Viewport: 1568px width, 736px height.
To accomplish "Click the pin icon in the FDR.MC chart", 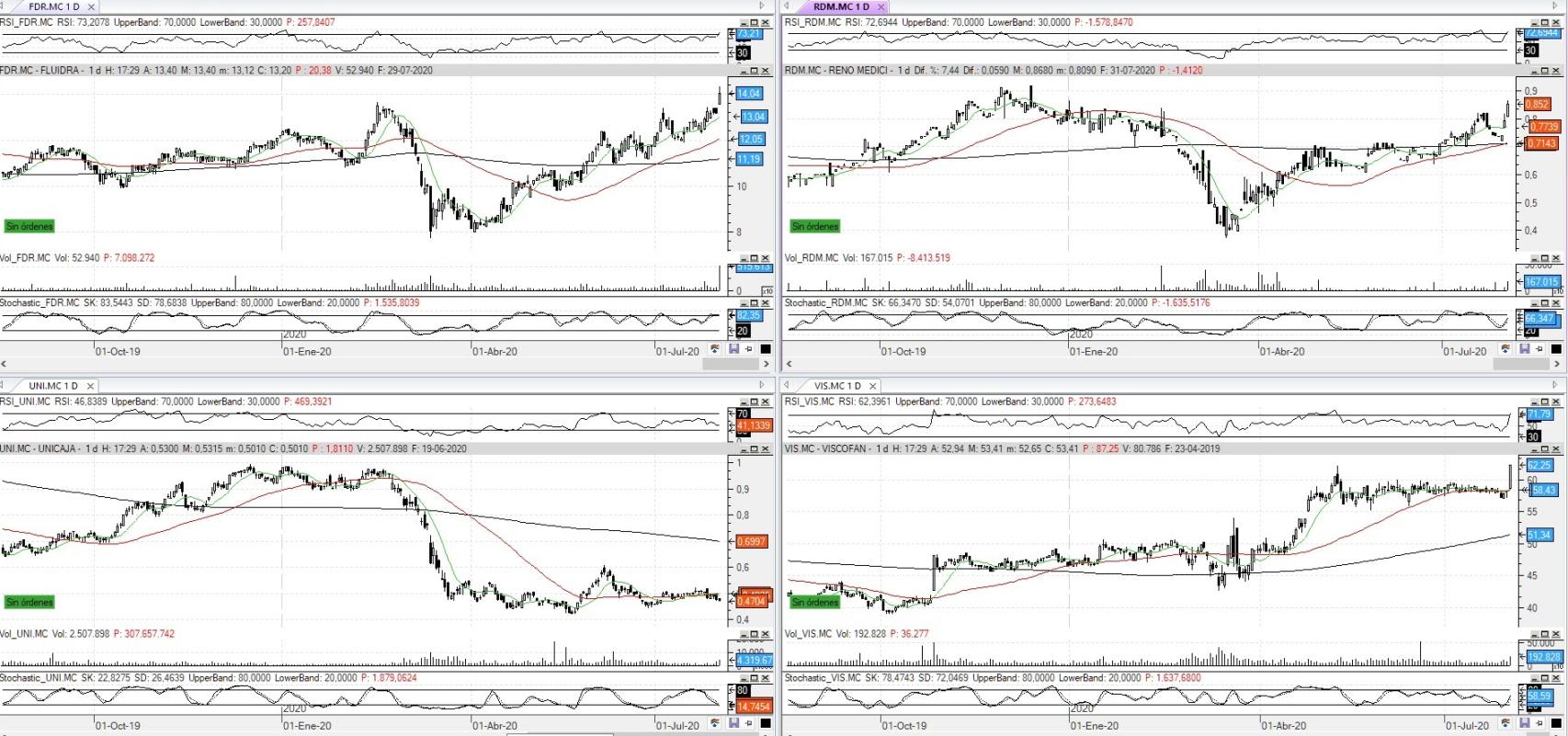I will click(x=748, y=349).
